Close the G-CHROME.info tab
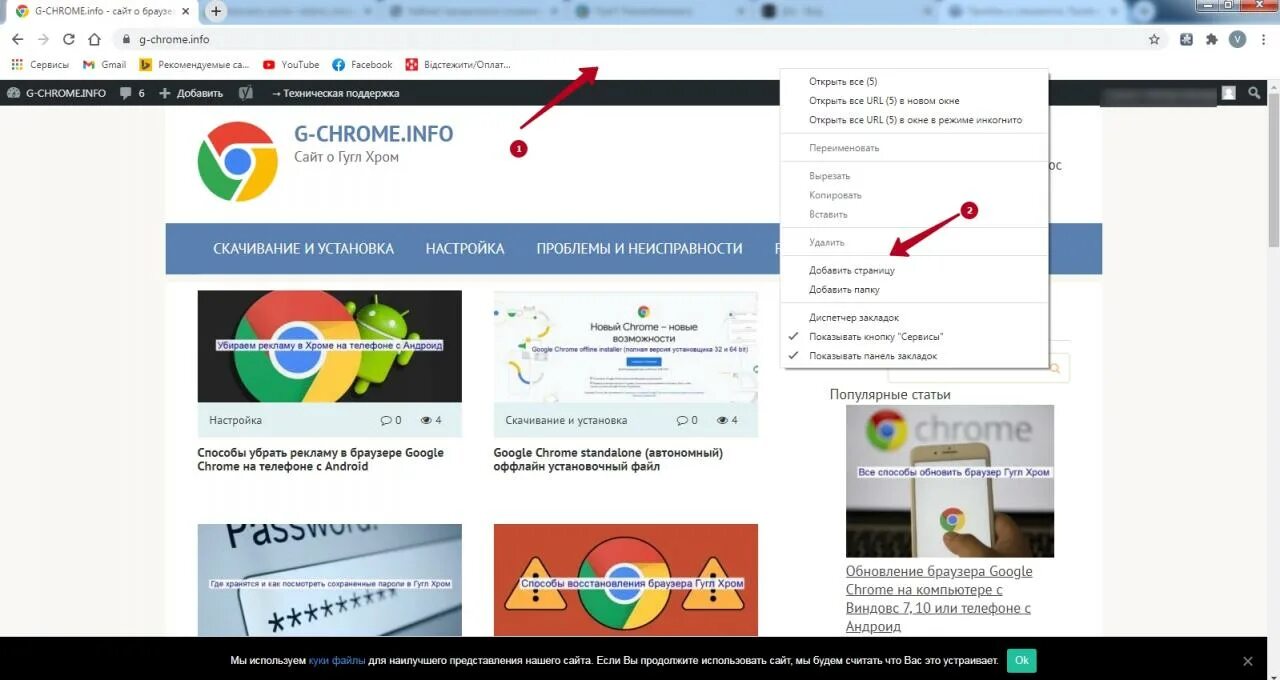Image resolution: width=1280 pixels, height=680 pixels. coord(186,11)
